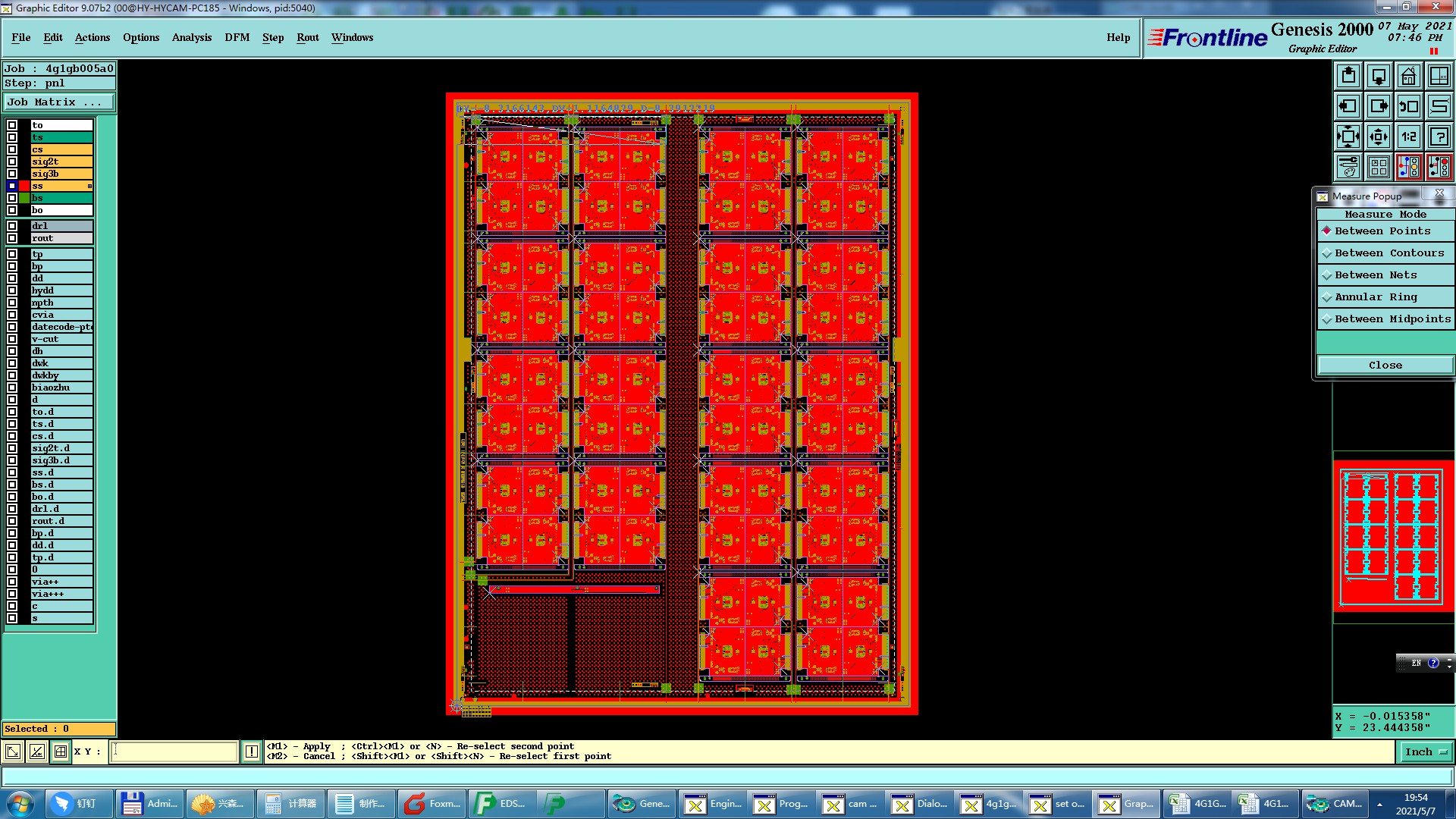This screenshot has height=819, width=1456.
Task: Open the Inch units dropdown
Action: click(x=1426, y=752)
